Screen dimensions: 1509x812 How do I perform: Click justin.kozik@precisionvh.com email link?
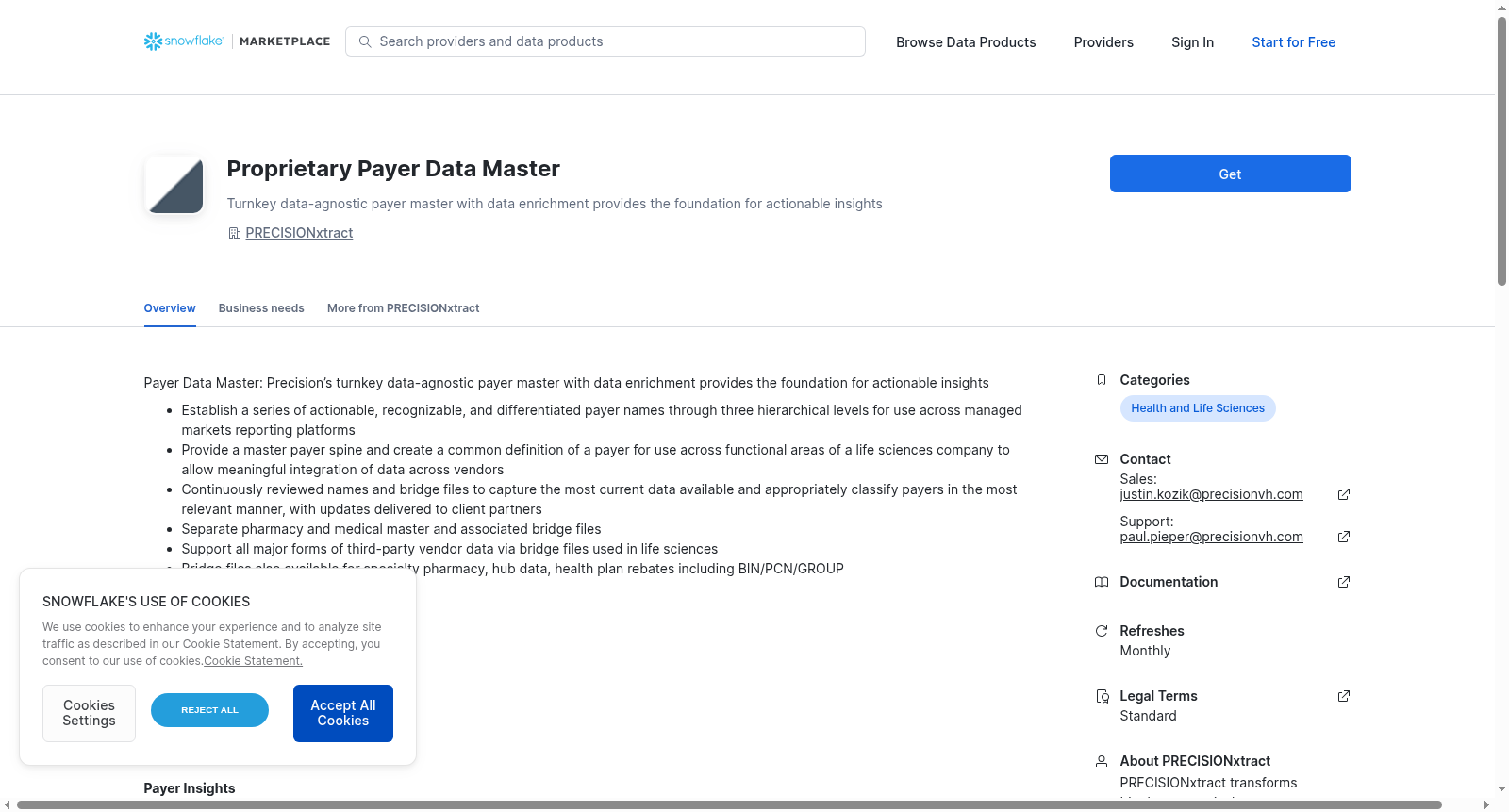1211,494
